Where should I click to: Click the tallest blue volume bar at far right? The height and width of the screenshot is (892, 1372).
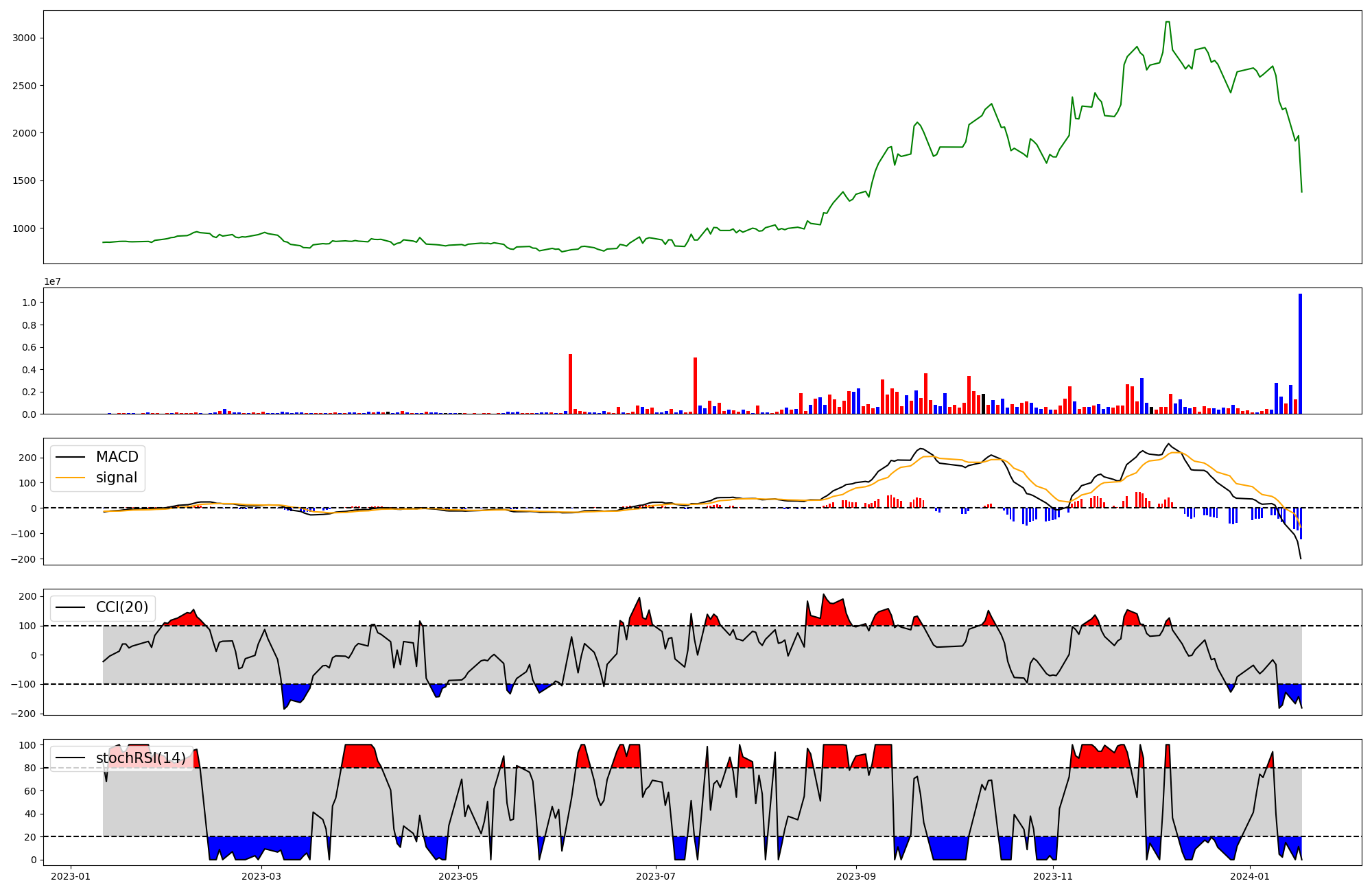pos(1300,354)
